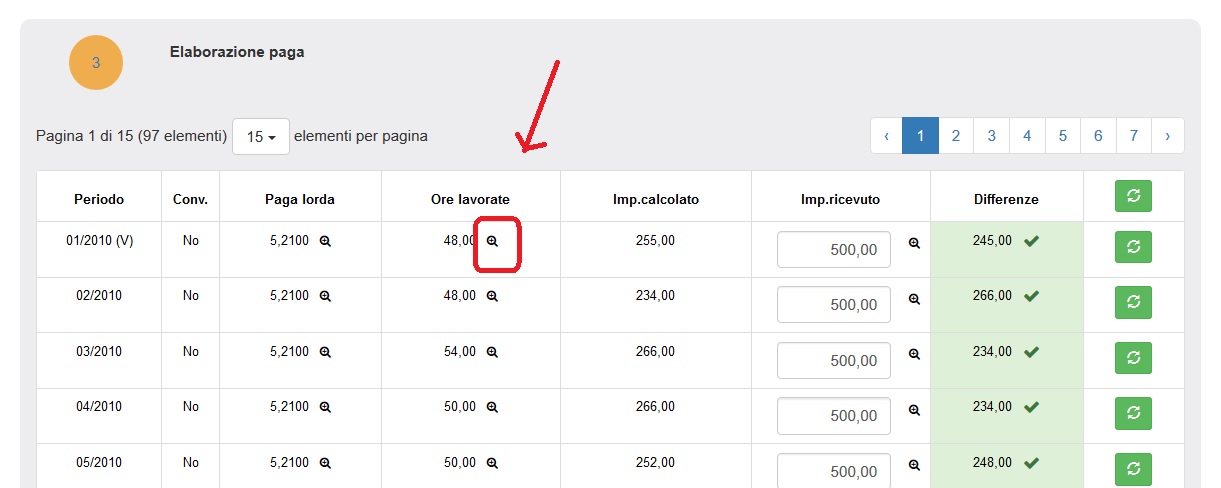Click magnifier beside Paga lorda for 02/2010
The image size is (1221, 488).
pyautogui.click(x=325, y=296)
